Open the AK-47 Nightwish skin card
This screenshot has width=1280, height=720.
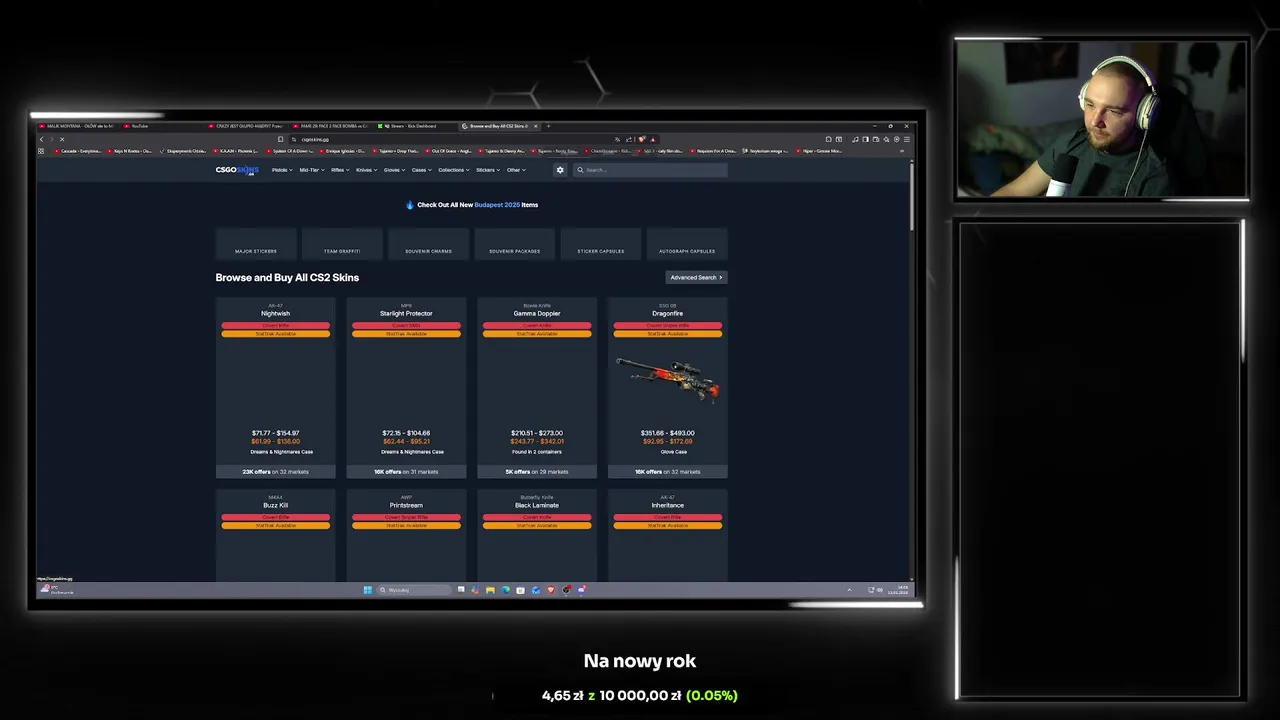click(275, 388)
